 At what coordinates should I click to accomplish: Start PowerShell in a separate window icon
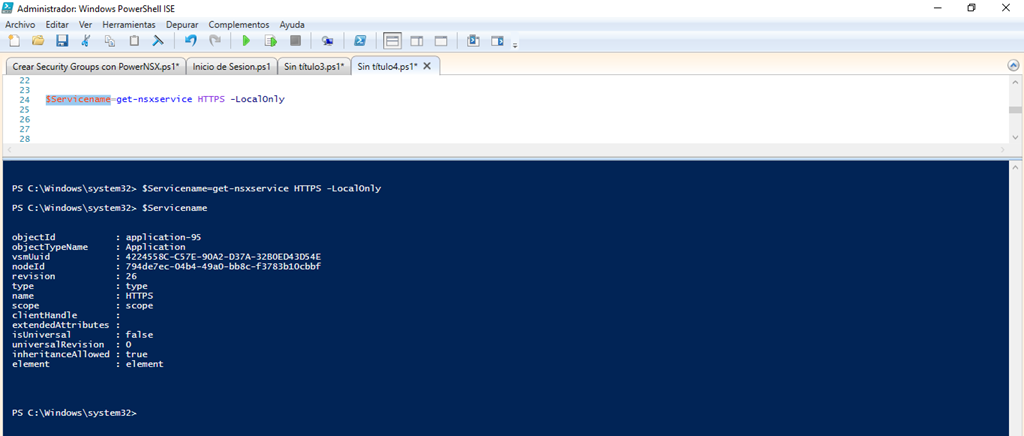point(360,41)
